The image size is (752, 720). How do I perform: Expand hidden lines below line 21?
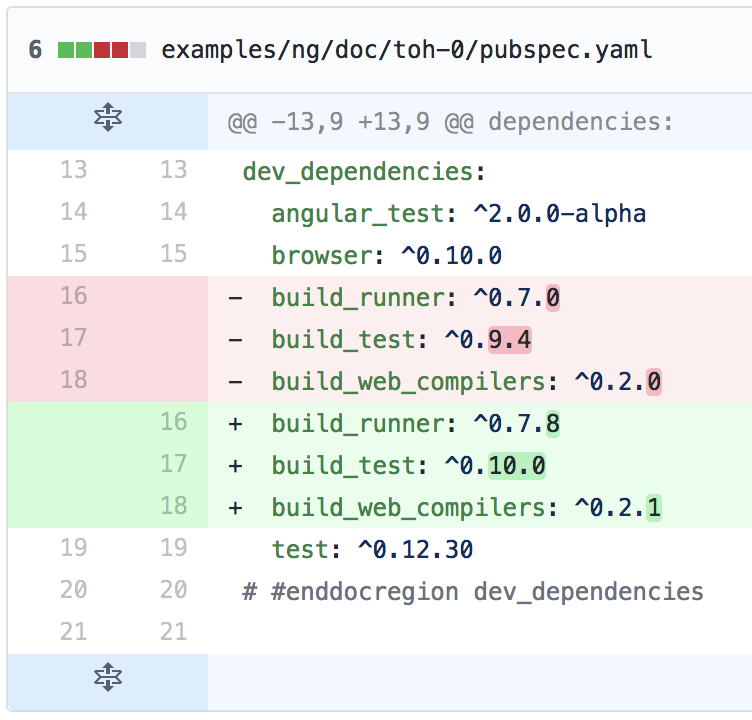[108, 677]
